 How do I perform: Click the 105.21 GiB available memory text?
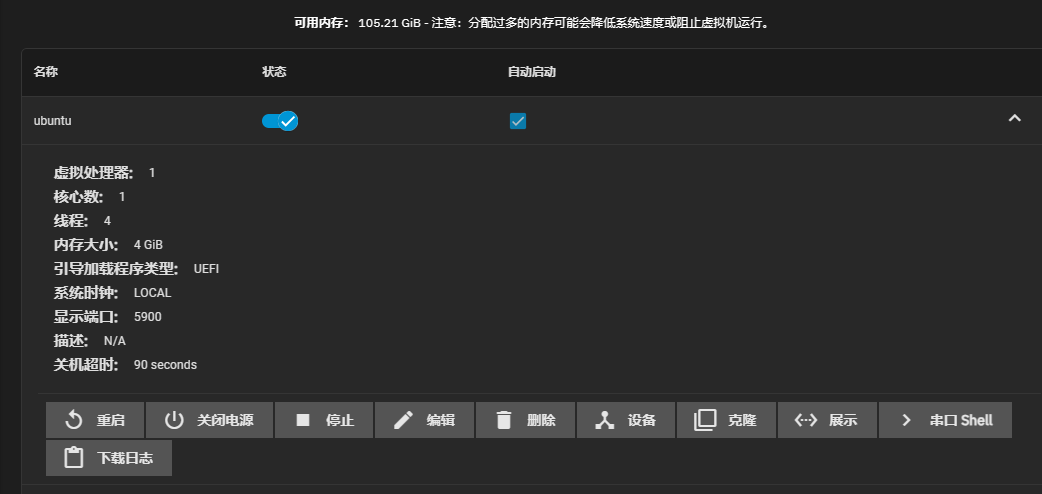point(389,23)
